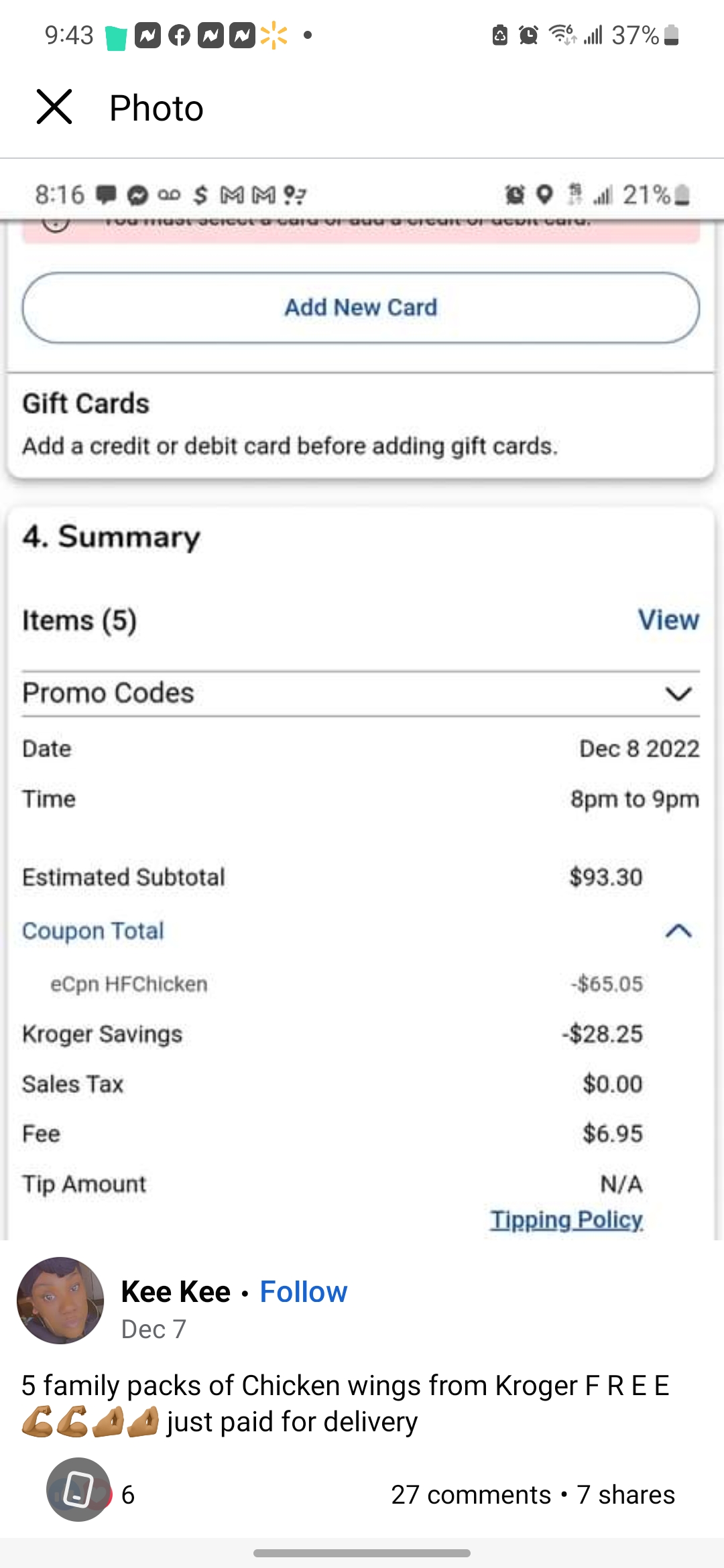Open Kee Kee's profile name
The image size is (724, 1568).
click(176, 1292)
